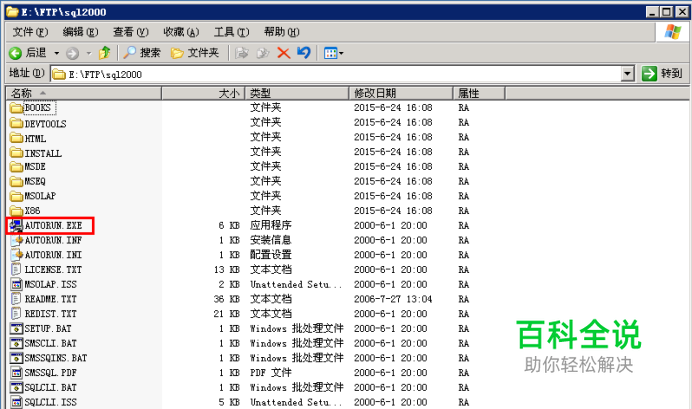Open the 编辑(E) menu
The width and height of the screenshot is (692, 409).
tap(80, 32)
